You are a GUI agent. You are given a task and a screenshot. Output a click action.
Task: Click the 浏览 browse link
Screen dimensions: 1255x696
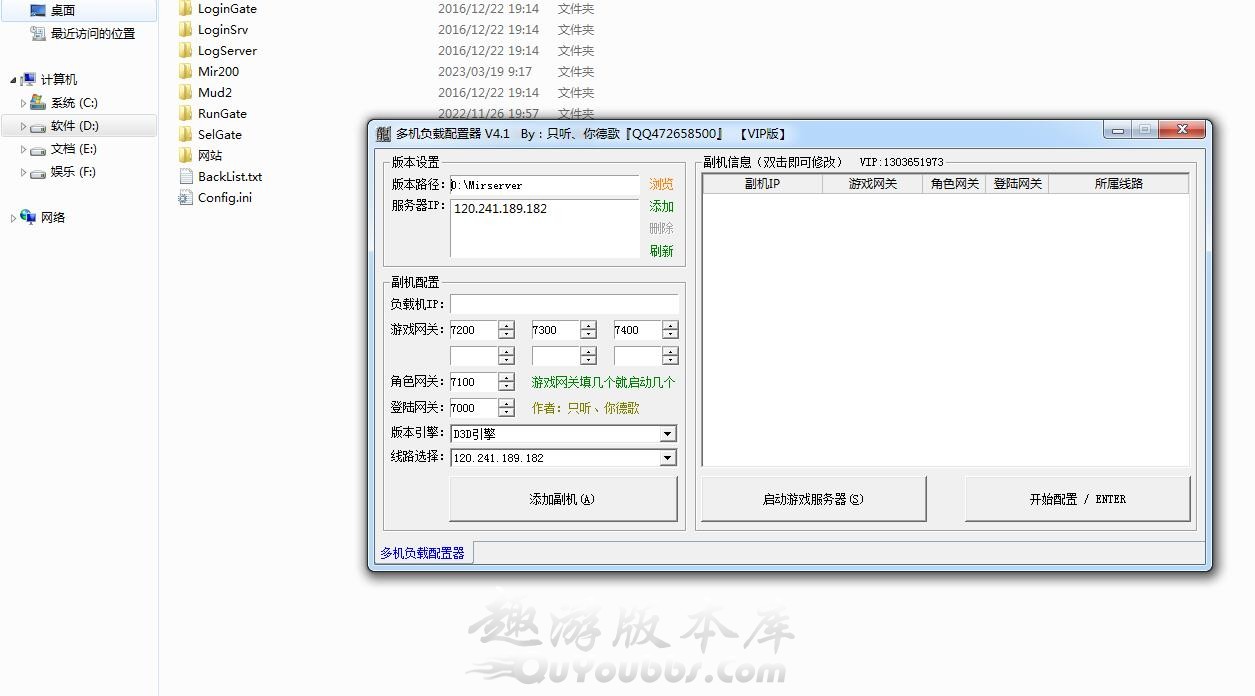661,185
